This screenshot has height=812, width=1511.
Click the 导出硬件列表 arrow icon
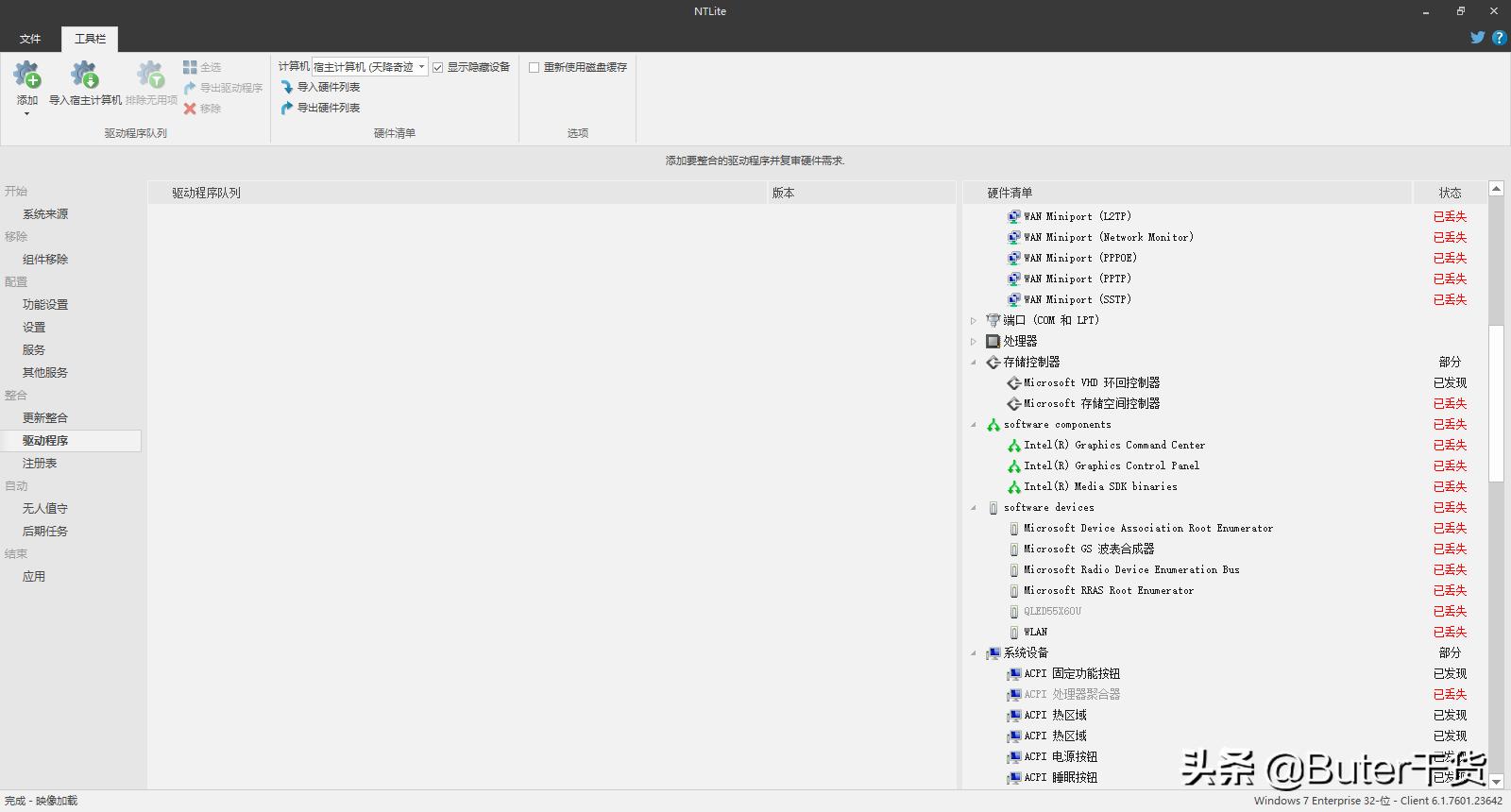(x=287, y=108)
